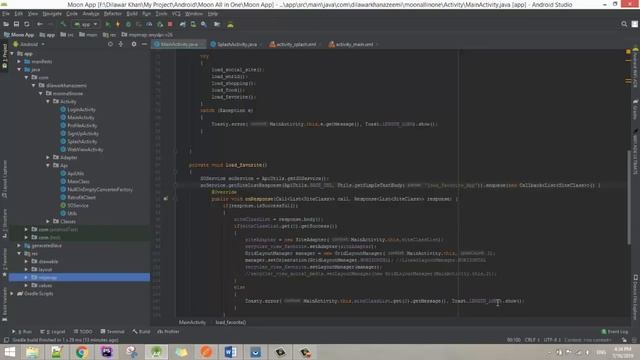Select the mipmap folder row
The height and width of the screenshot is (360, 640).
point(80,278)
